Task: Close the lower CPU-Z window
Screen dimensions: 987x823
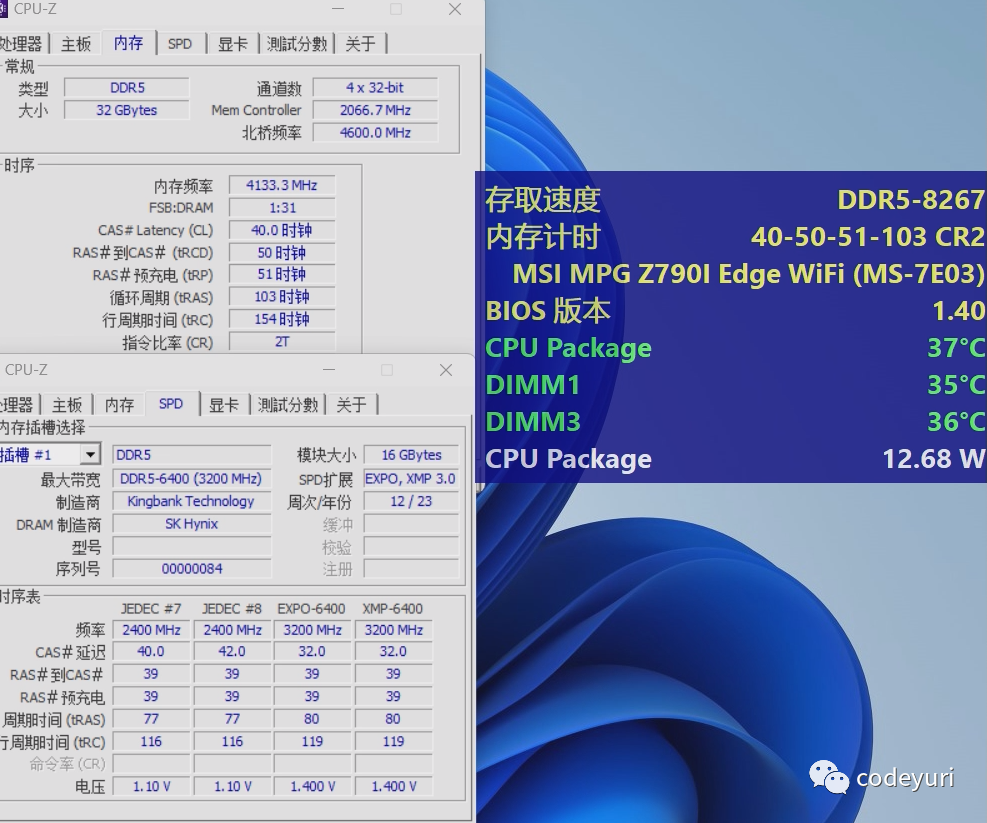Action: (446, 370)
